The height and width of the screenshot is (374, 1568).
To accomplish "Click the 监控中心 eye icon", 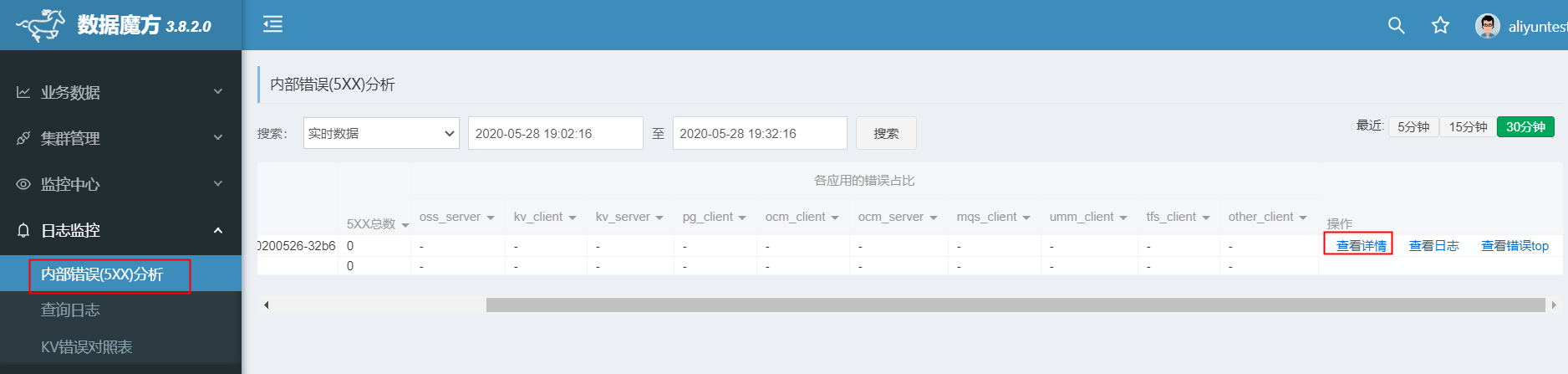I will click(x=23, y=184).
